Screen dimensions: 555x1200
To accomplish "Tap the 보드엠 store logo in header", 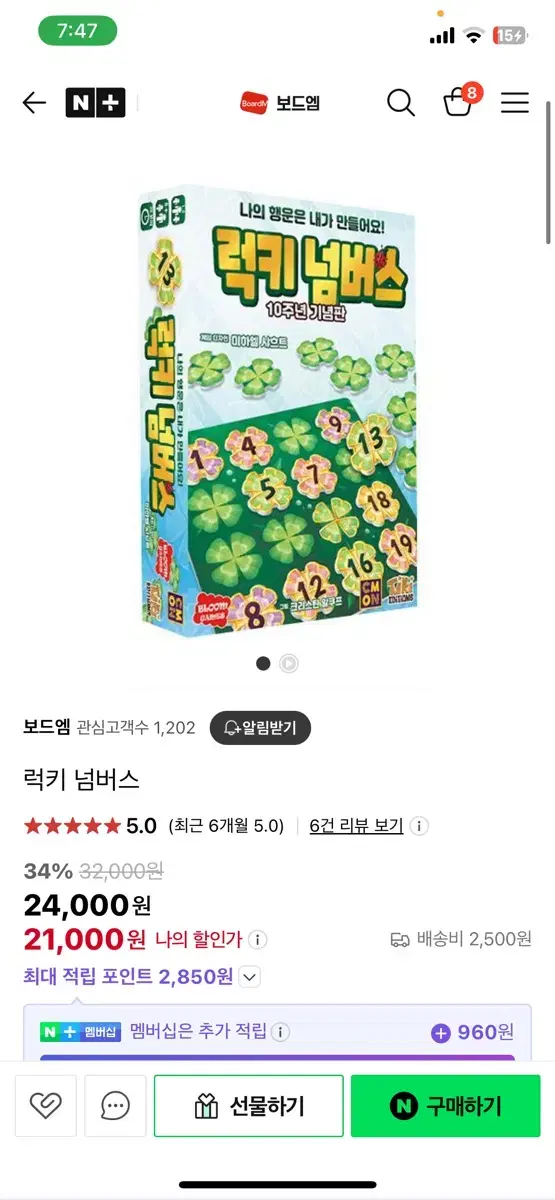I will pos(280,102).
